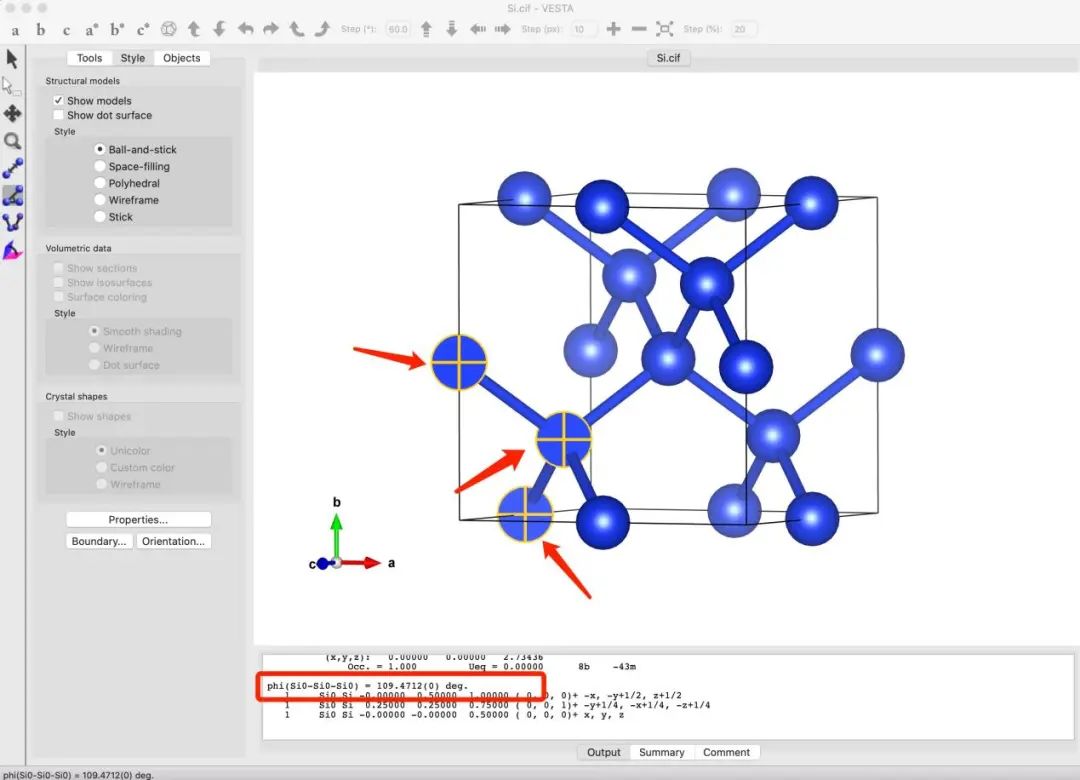
Task: Focus the Step (%) field
Action: [x=744, y=29]
